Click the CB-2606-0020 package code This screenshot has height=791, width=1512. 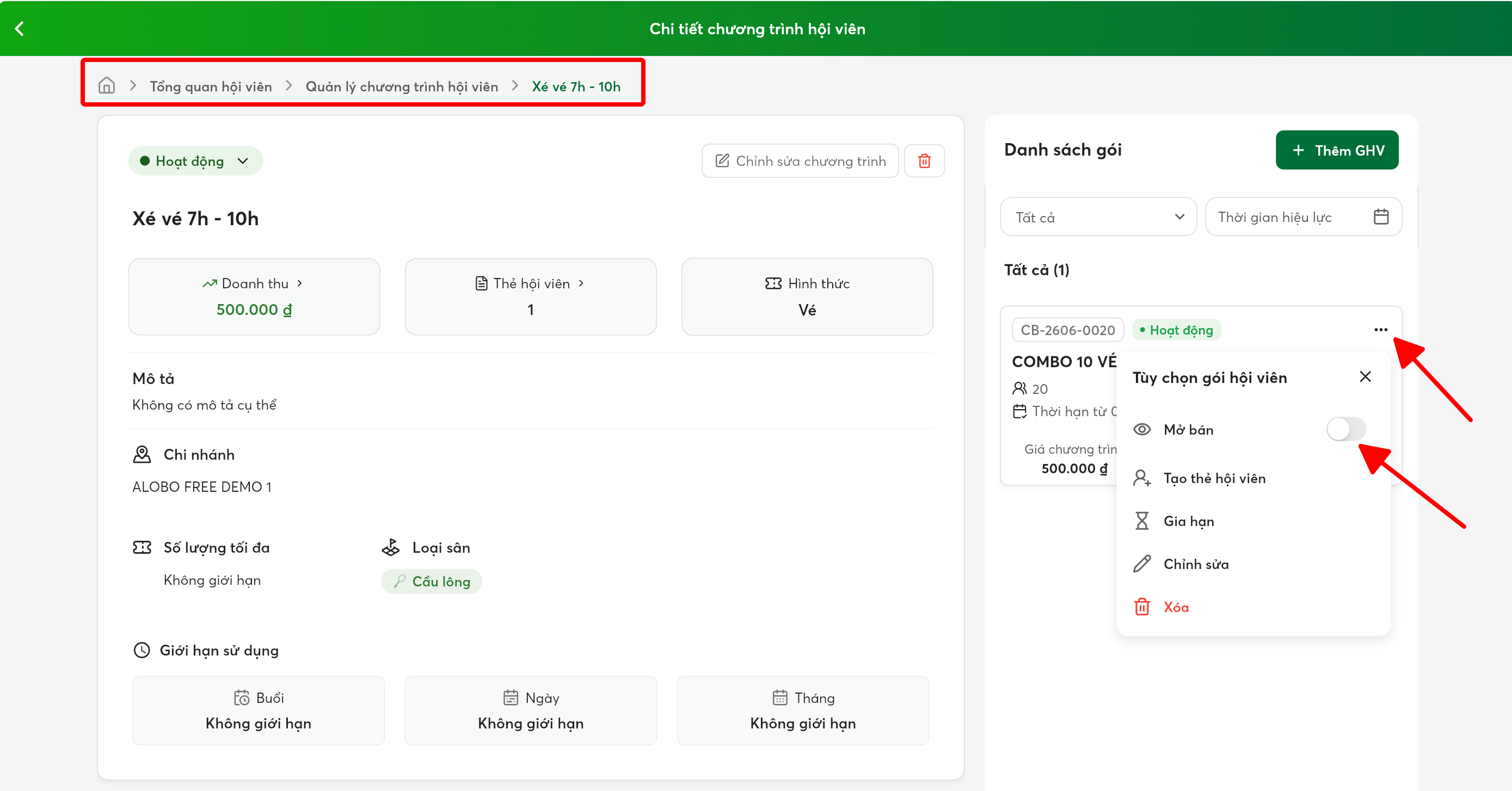1068,330
